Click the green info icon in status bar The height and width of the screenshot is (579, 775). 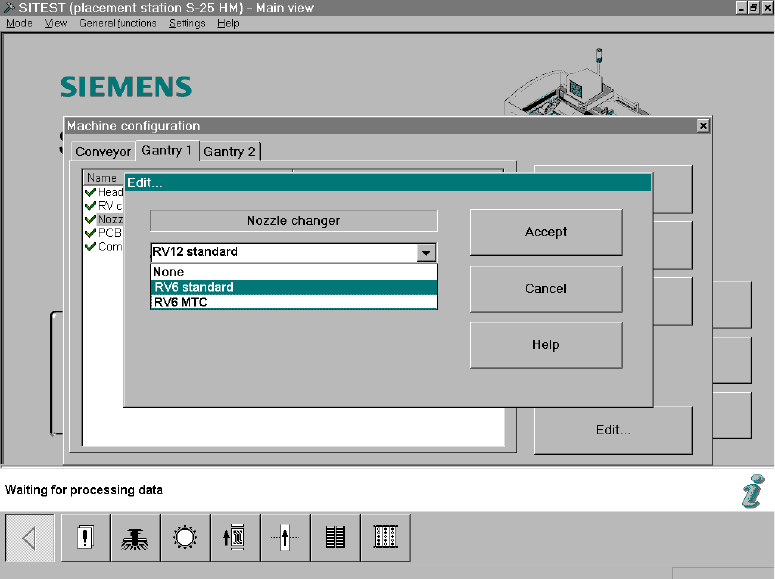pyautogui.click(x=750, y=490)
